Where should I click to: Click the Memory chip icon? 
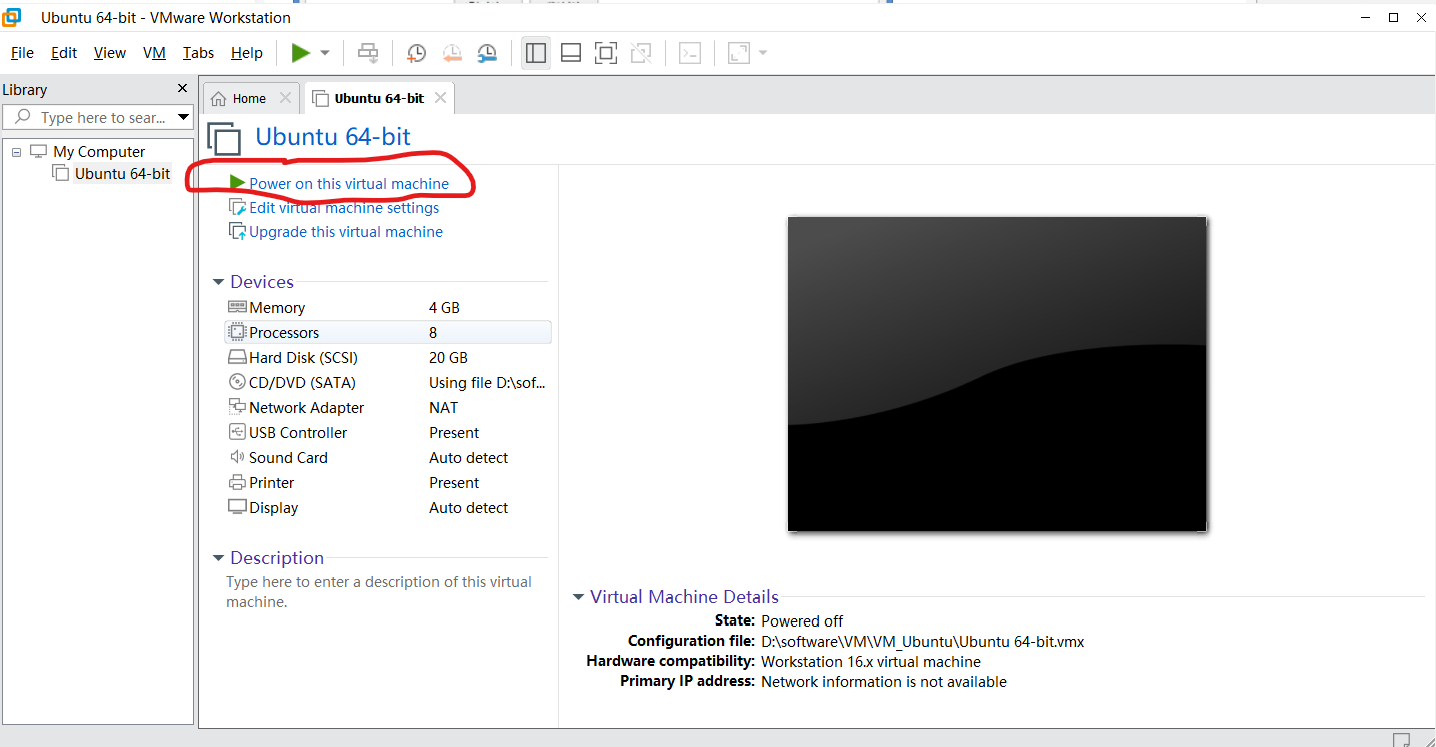coord(237,307)
